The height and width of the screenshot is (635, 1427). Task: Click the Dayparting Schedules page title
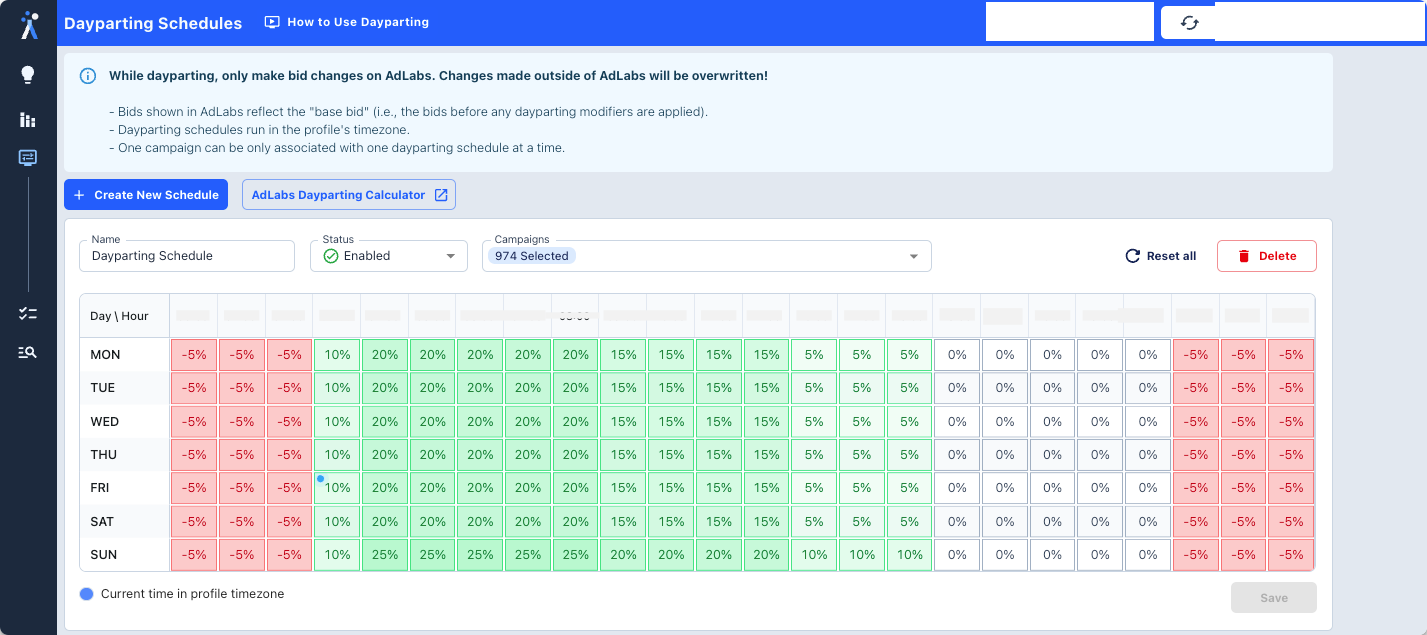153,23
